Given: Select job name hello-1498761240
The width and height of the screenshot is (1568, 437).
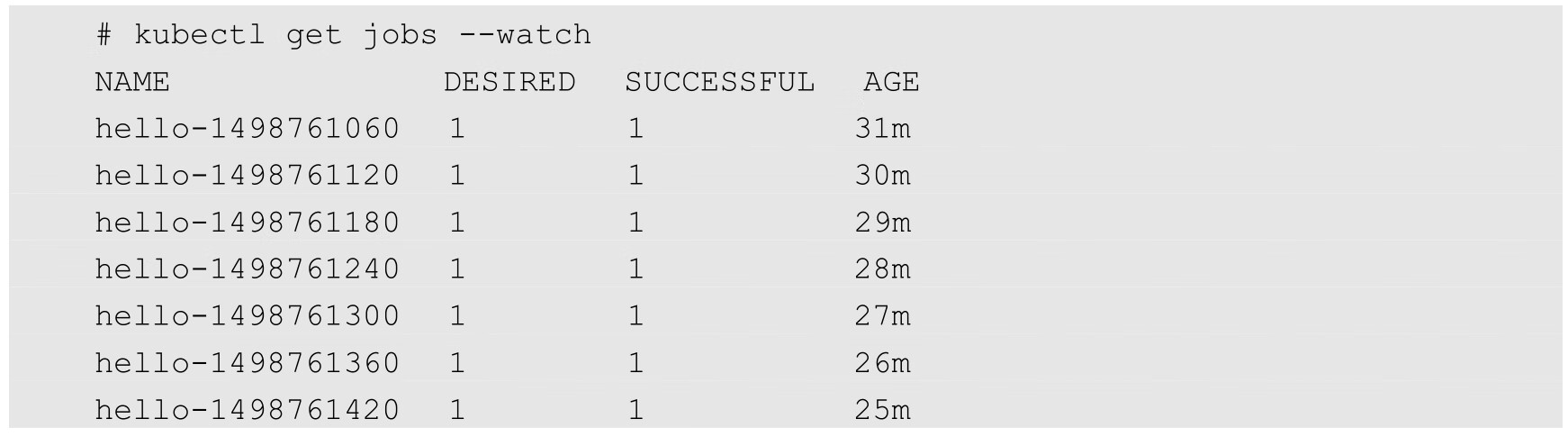Looking at the screenshot, I should (247, 269).
